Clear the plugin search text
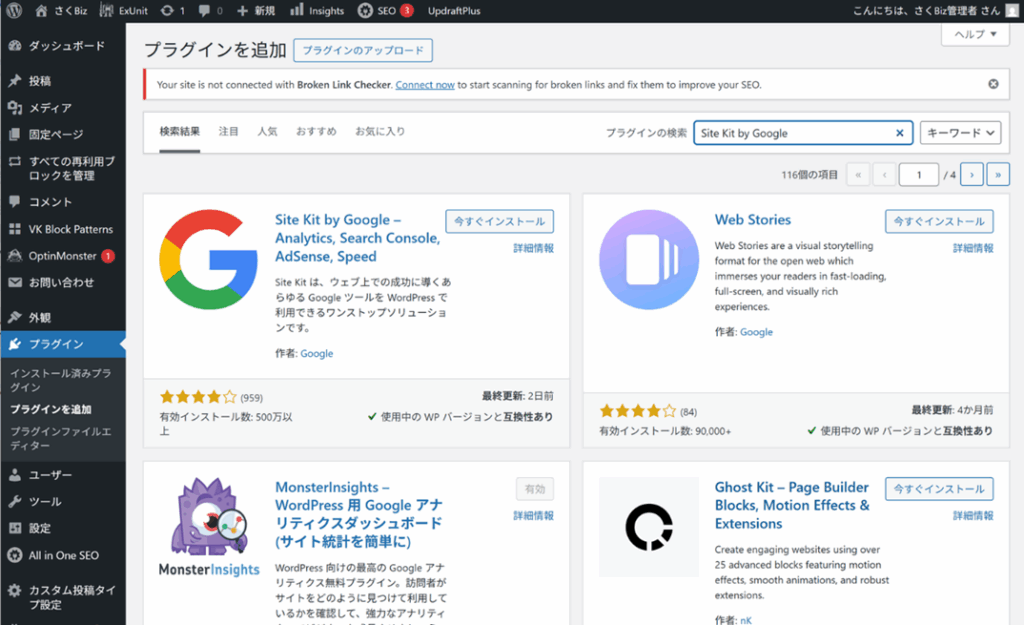Viewport: 1024px width, 625px height. click(899, 133)
